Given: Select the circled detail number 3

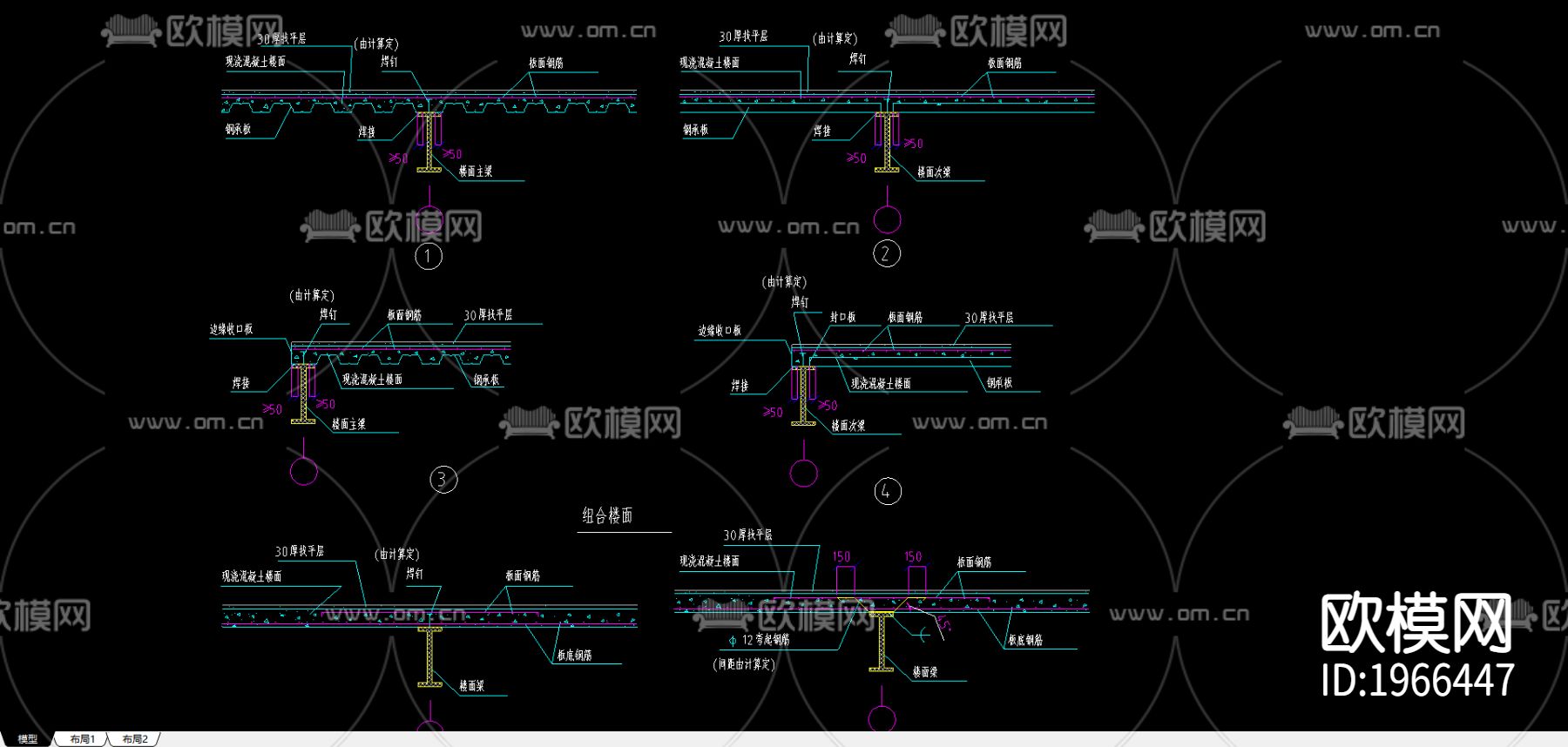Looking at the screenshot, I should 443,479.
